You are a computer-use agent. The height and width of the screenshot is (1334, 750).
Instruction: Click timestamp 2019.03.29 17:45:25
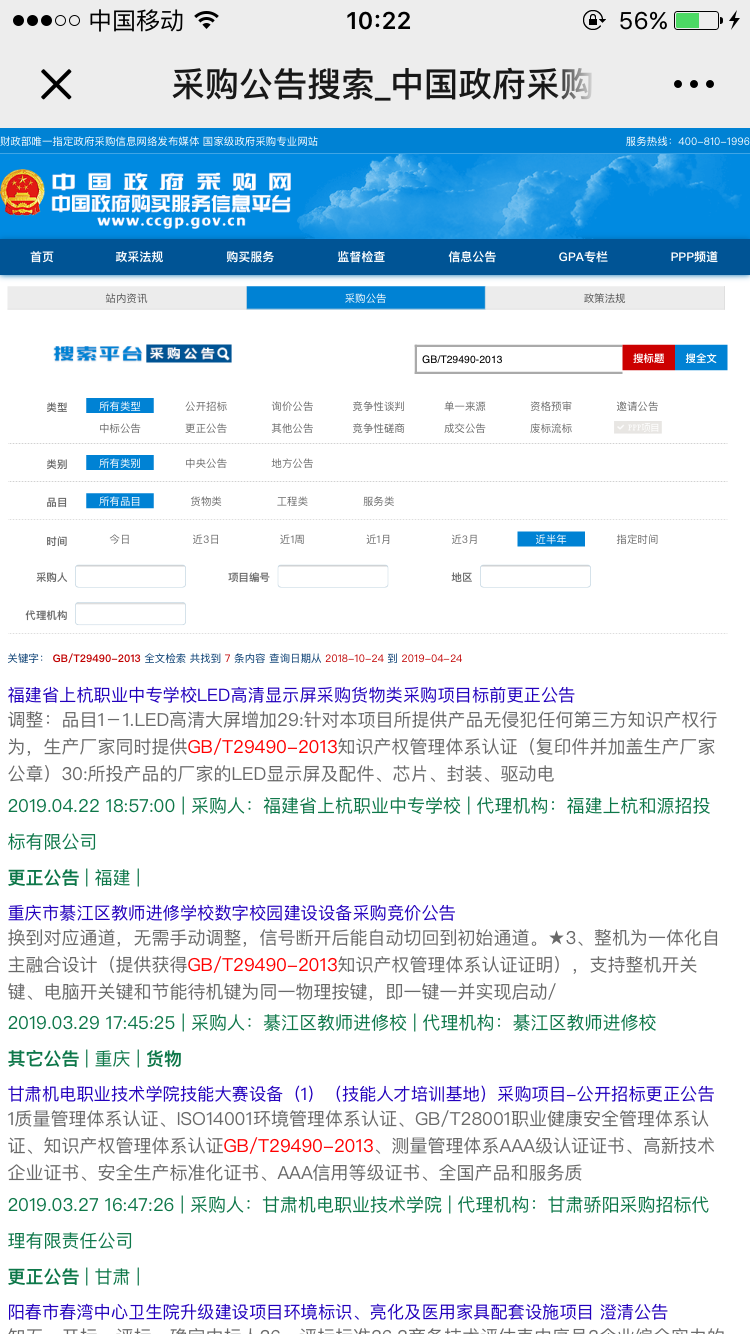(92, 1023)
